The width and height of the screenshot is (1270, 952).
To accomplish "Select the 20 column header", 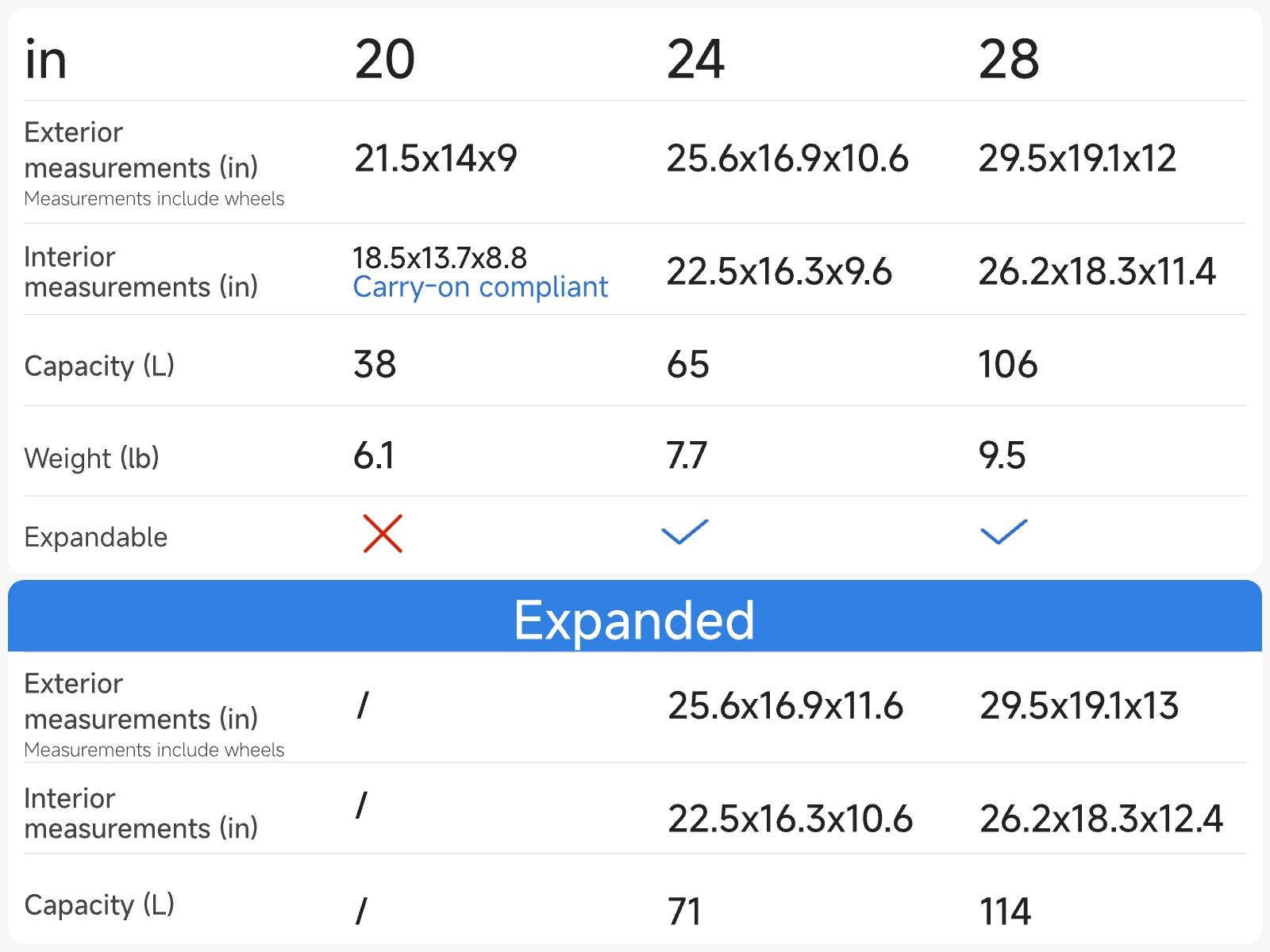I will point(385,59).
